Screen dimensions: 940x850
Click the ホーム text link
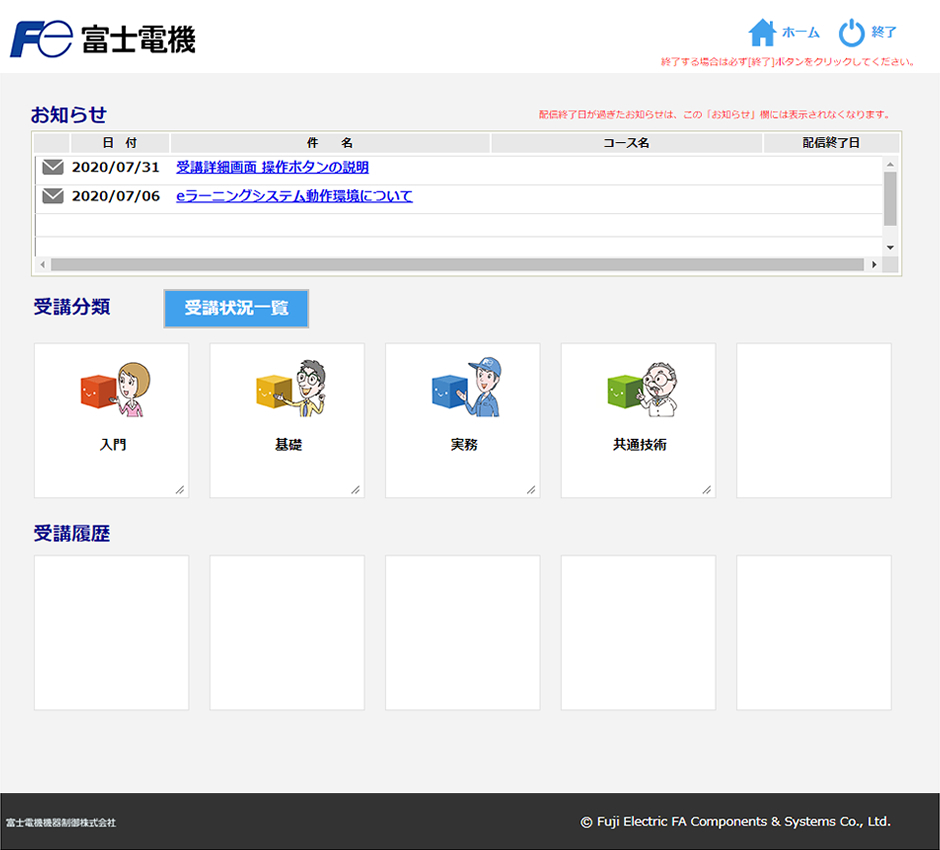[800, 32]
